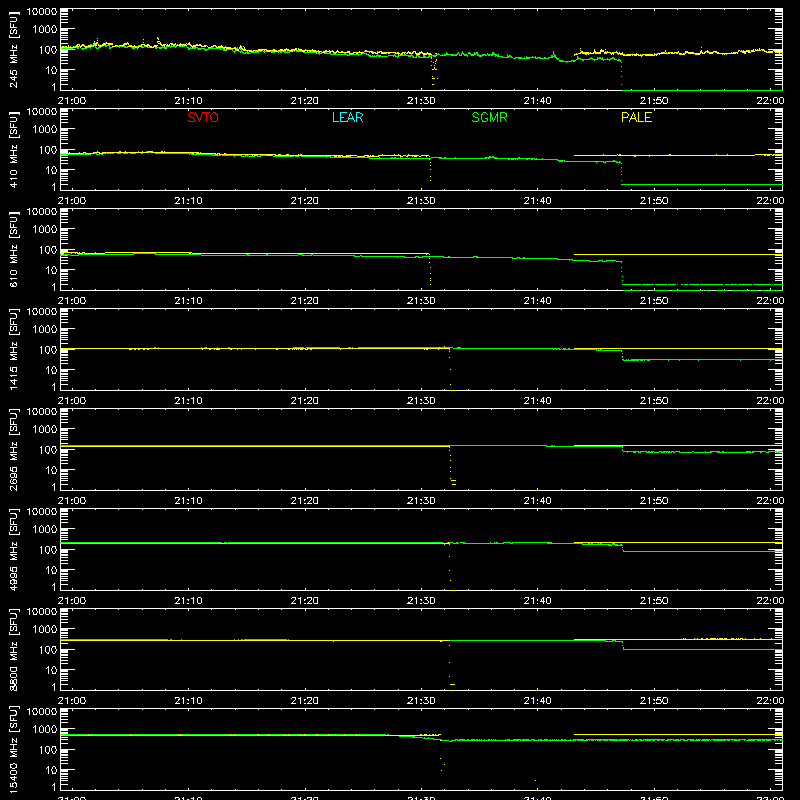The width and height of the screenshot is (800, 800).
Task: Select the 10000 y-axis value of the 15400 MHz plot
Action: click(x=42, y=711)
